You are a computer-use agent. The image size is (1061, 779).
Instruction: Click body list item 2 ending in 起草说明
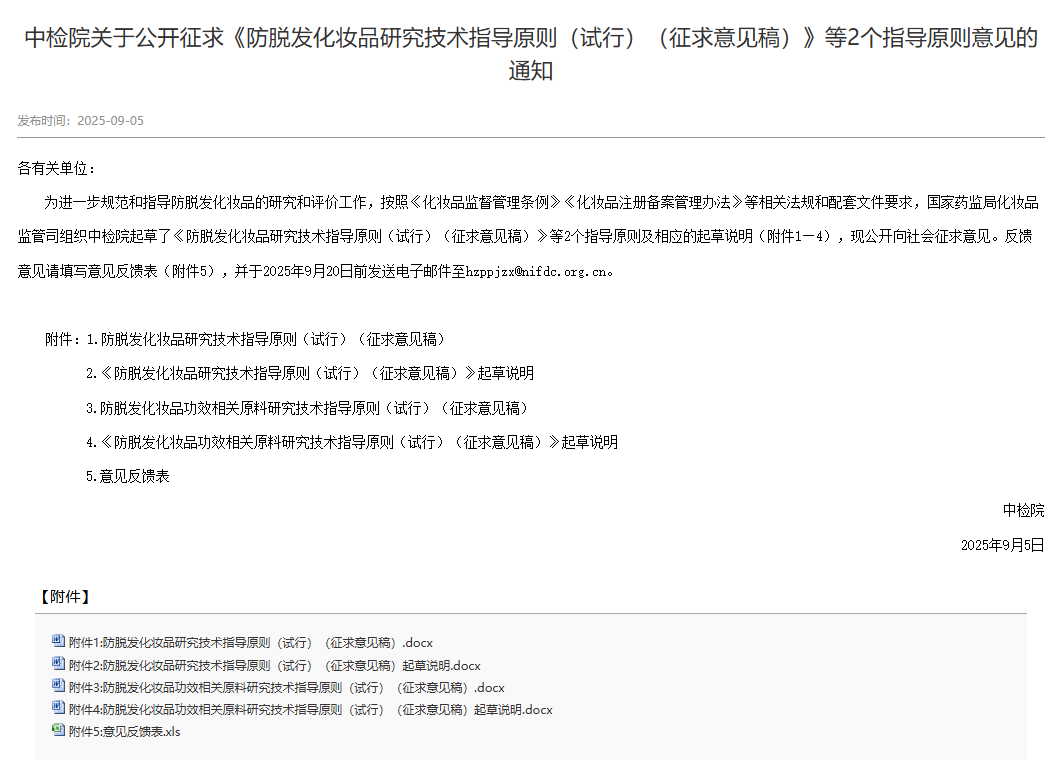310,373
